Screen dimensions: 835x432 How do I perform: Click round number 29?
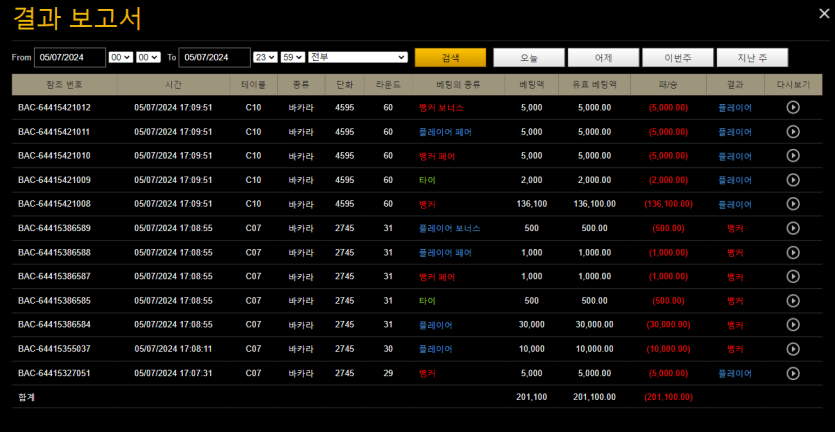388,373
